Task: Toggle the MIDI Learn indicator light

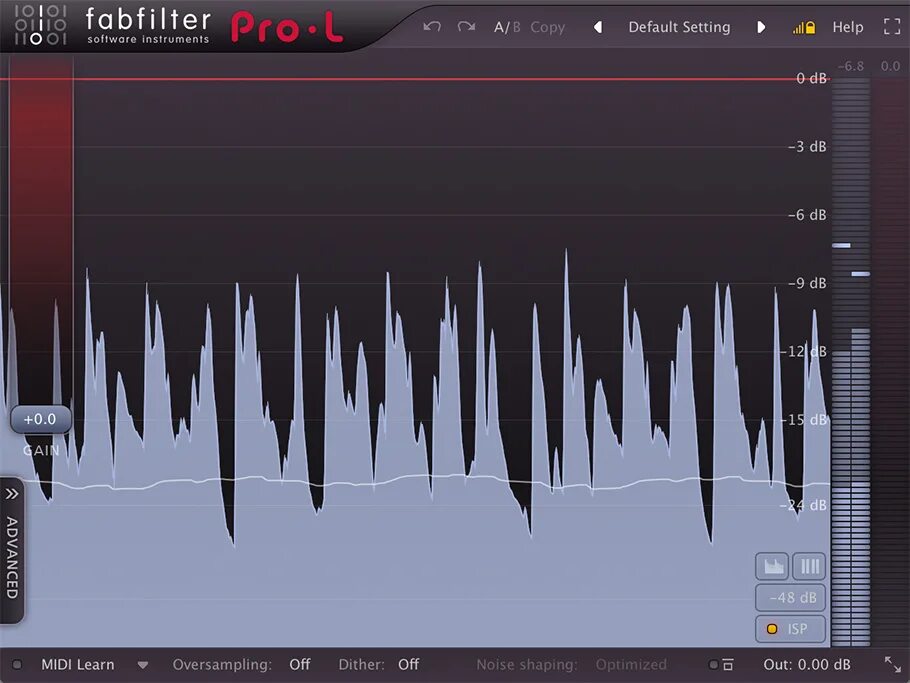Action: pyautogui.click(x=17, y=664)
